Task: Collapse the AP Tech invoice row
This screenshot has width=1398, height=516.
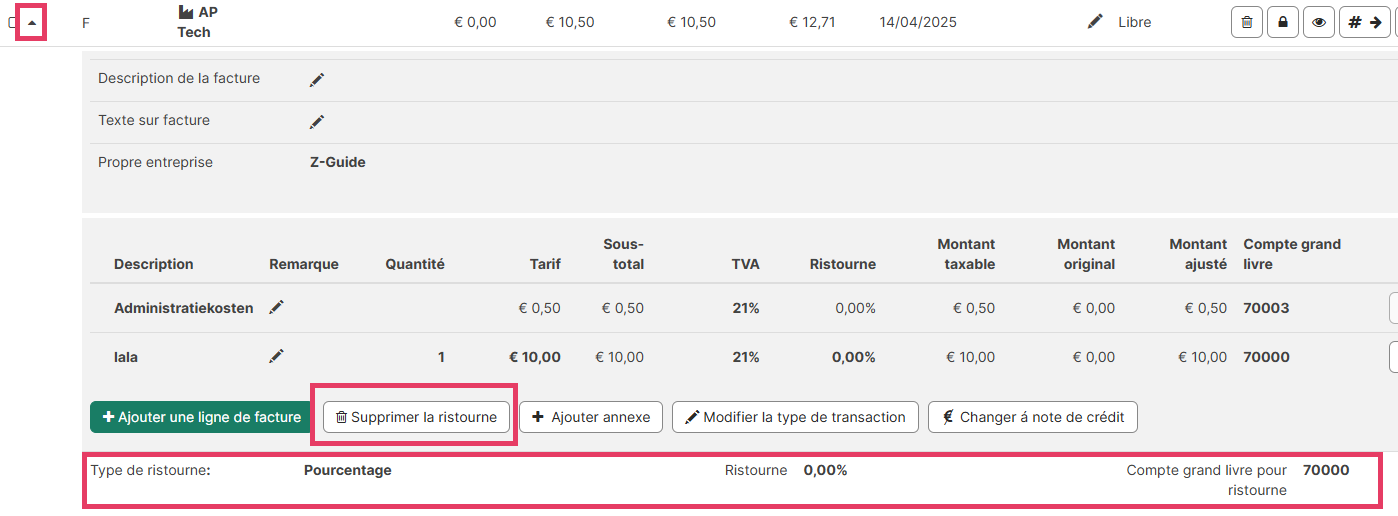Action: [x=32, y=22]
